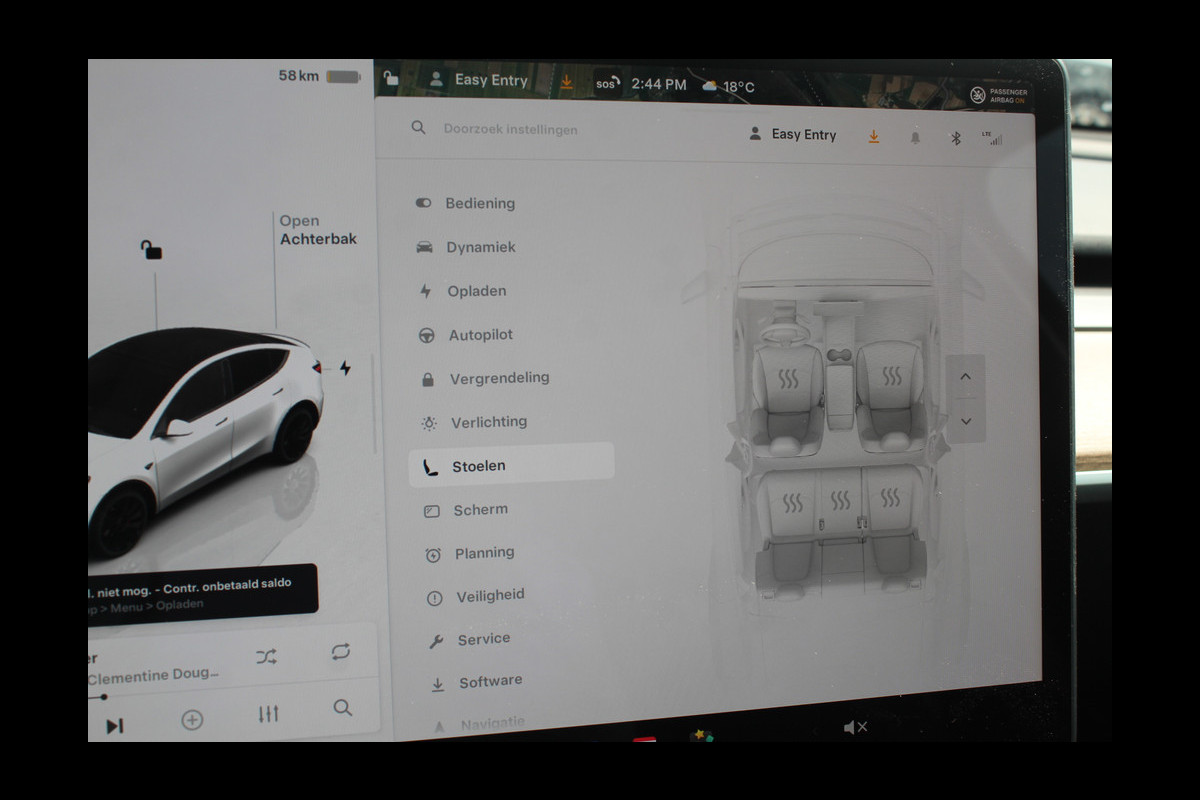The image size is (1200, 800).
Task: Skip to next track
Action: pos(115,726)
